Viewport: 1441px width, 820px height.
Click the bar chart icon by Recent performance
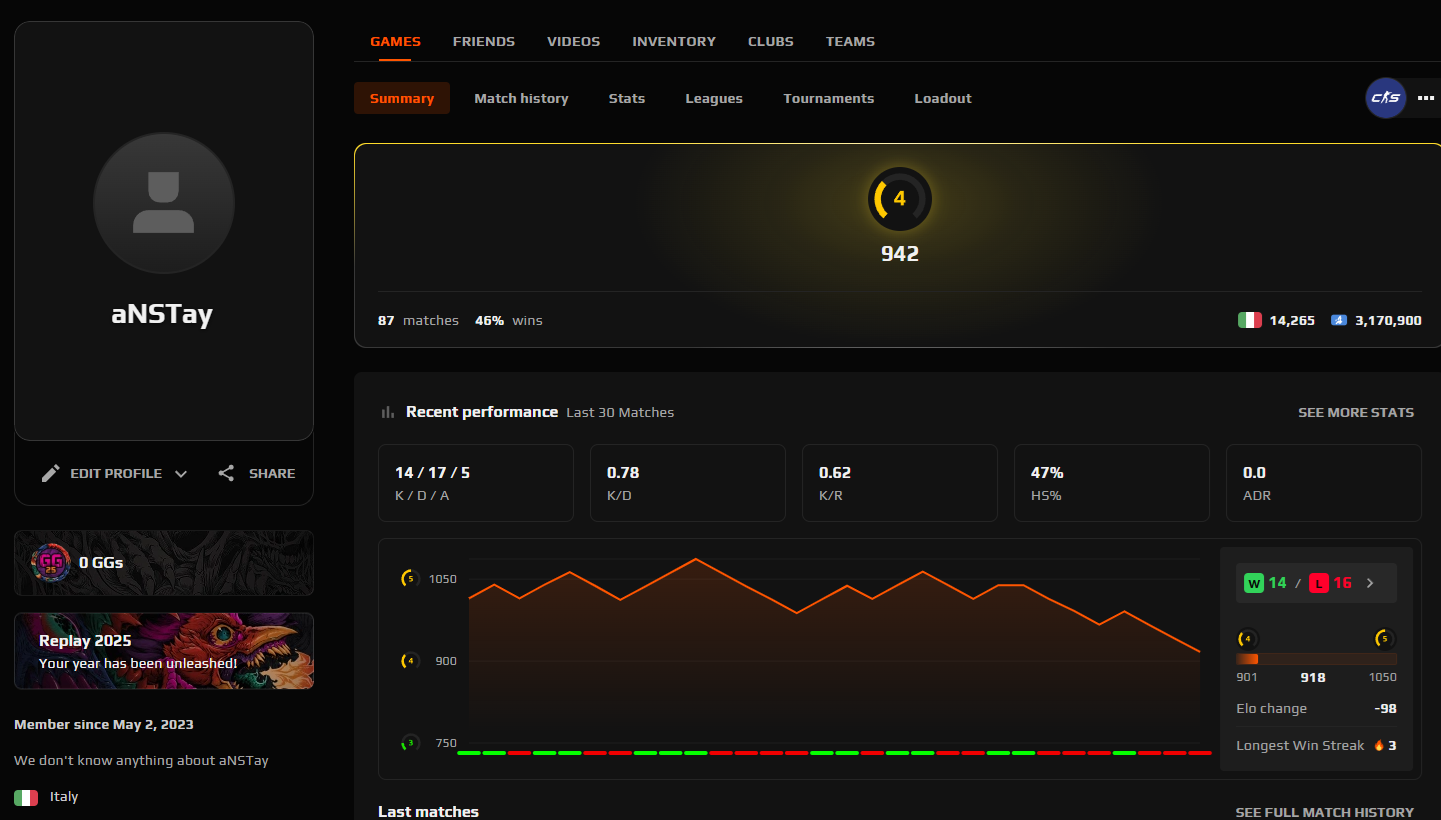click(x=387, y=411)
